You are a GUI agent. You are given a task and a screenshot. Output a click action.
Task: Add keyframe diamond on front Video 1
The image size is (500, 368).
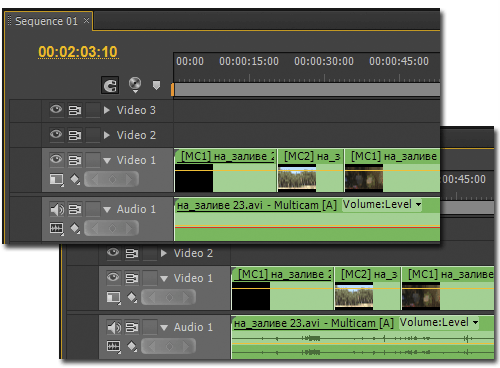pos(112,179)
